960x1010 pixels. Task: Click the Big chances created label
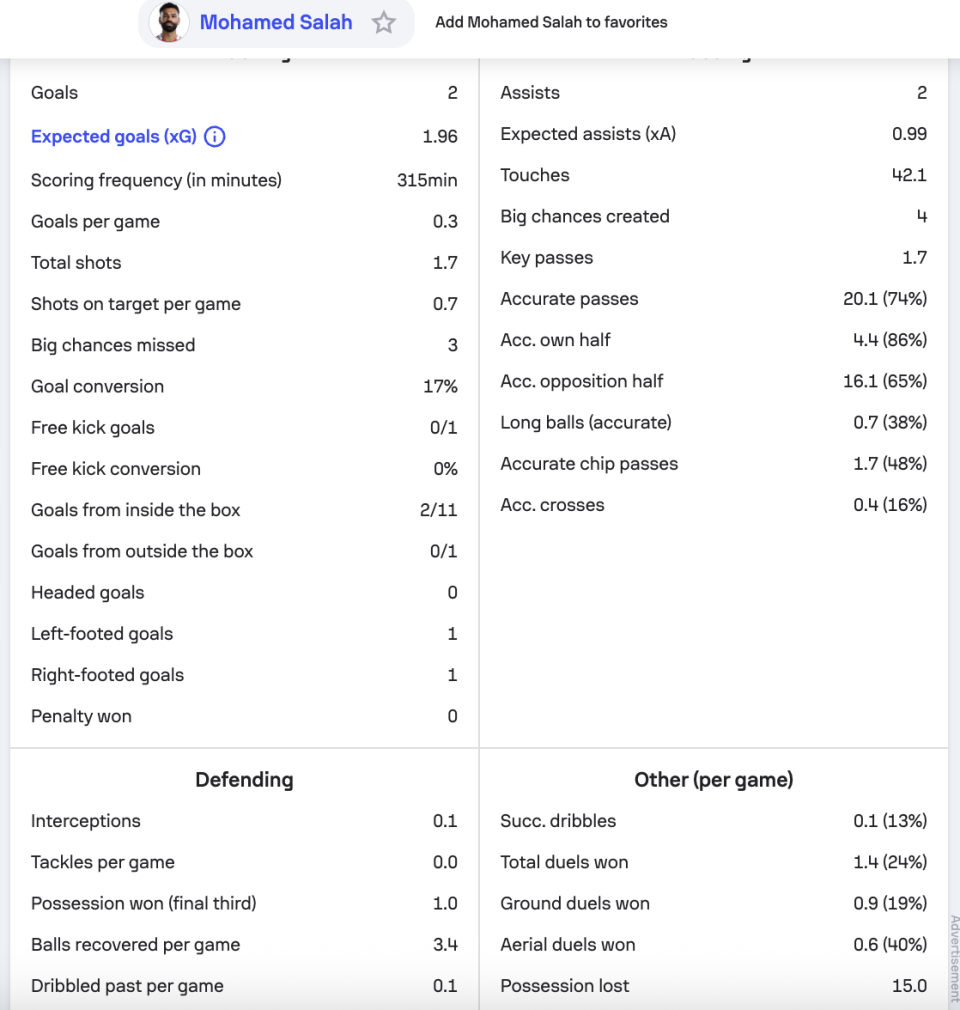tap(585, 216)
